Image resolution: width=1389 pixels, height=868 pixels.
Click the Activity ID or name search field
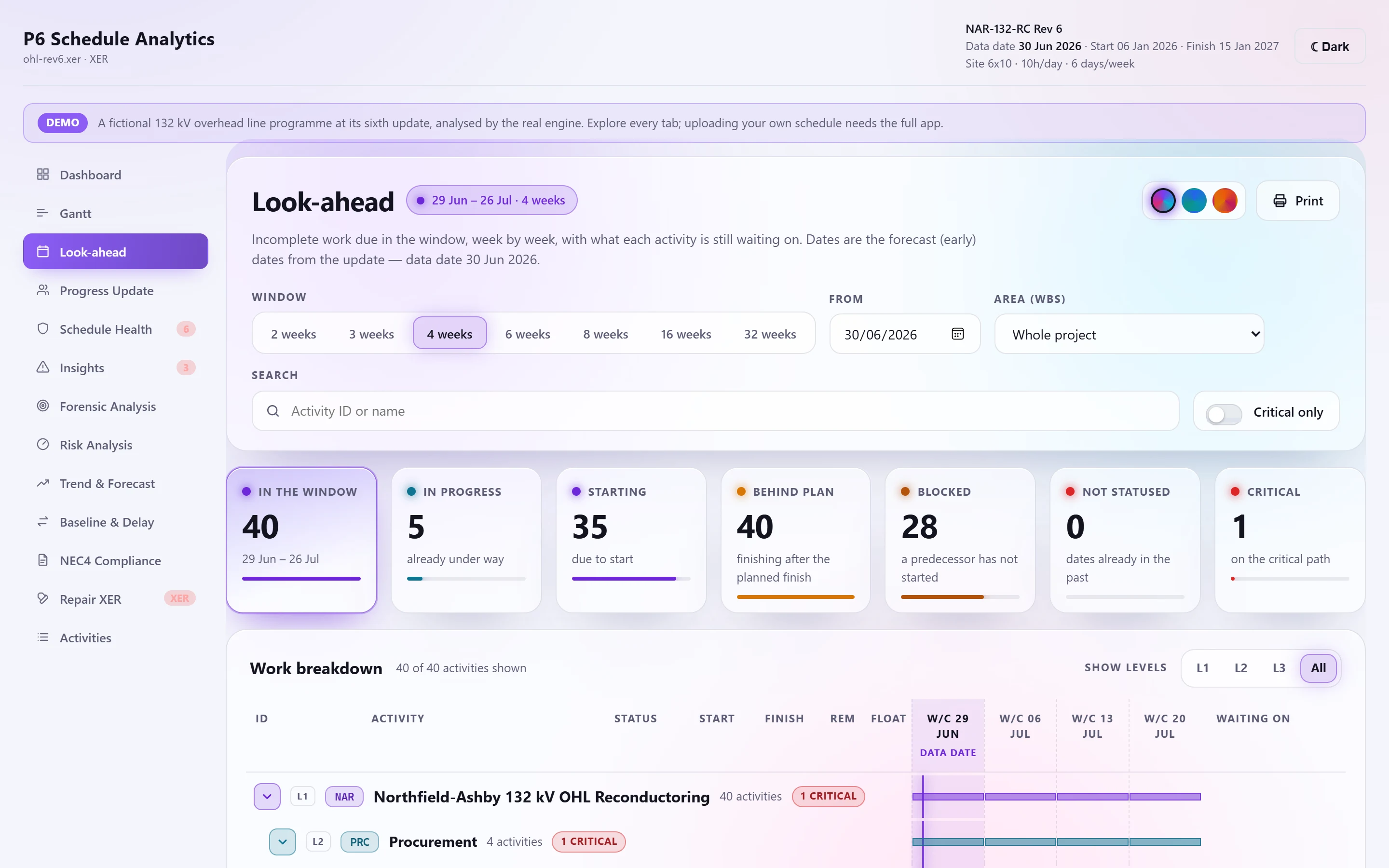click(x=715, y=411)
